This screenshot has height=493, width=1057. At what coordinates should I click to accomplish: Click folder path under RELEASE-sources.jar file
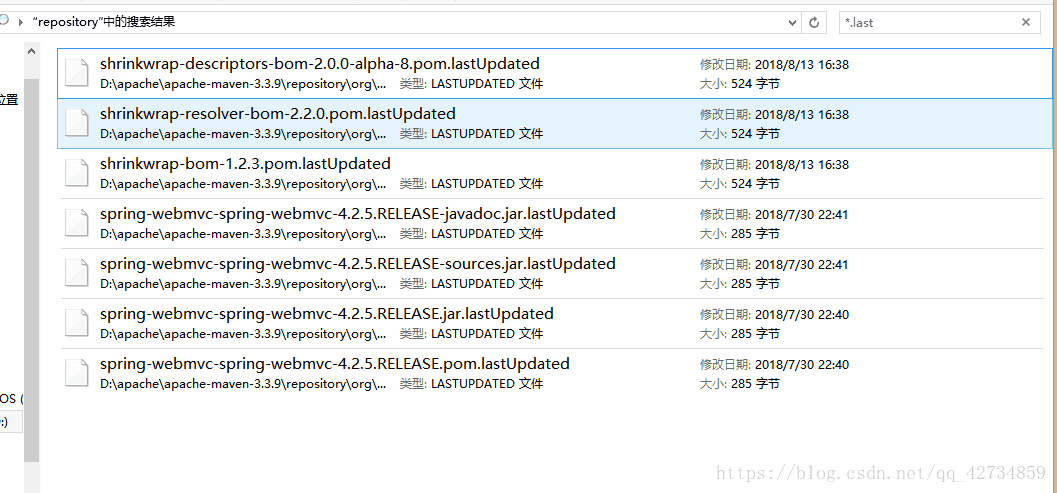(x=243, y=284)
